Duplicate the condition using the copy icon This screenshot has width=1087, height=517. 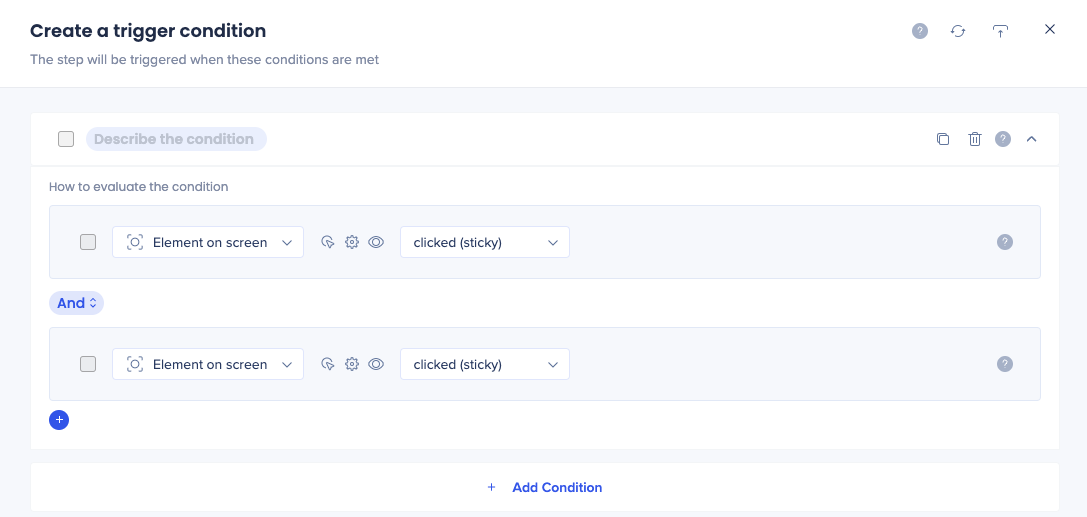(x=943, y=139)
